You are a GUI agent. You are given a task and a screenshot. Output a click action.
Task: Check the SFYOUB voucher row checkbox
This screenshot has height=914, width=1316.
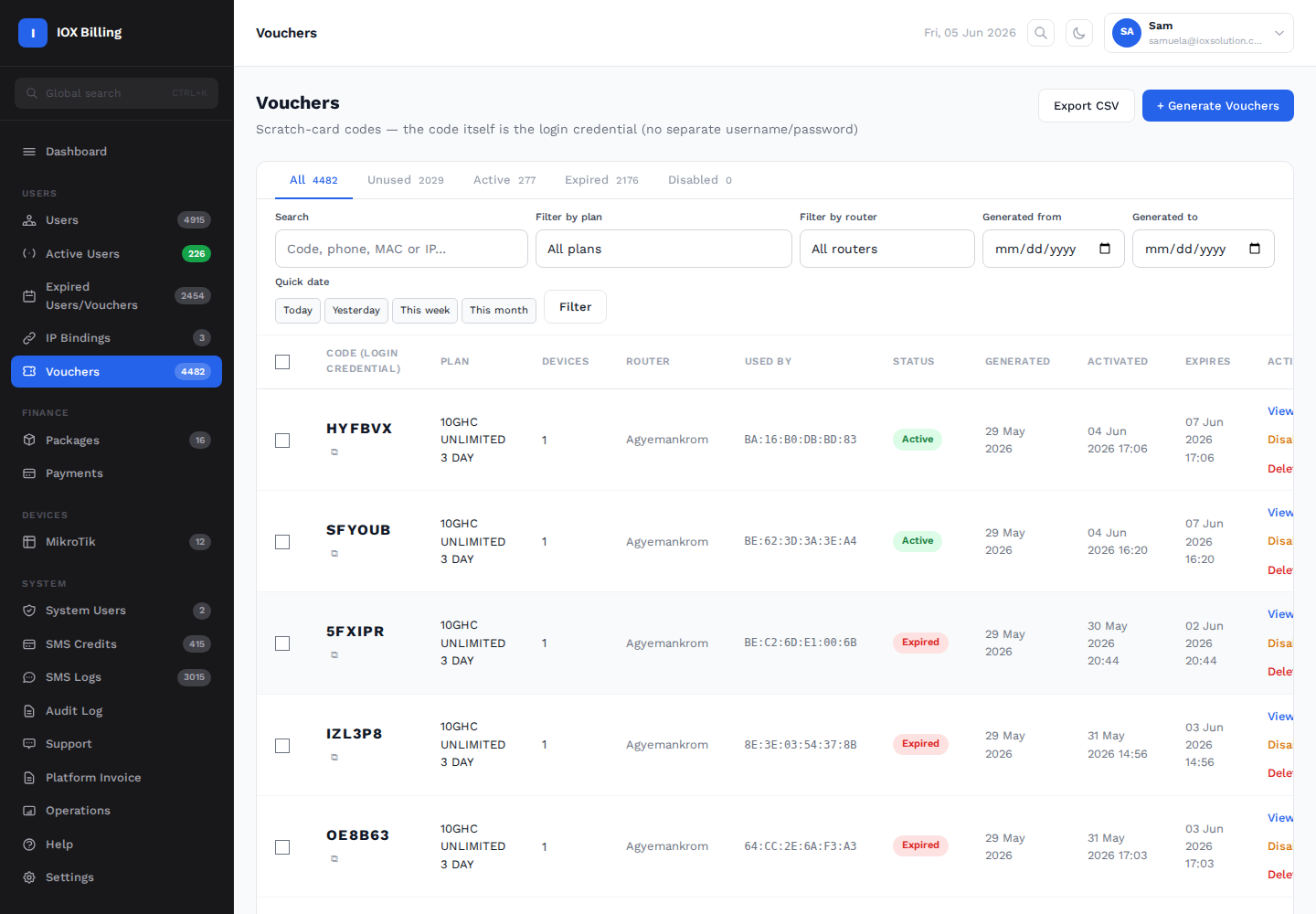(x=282, y=542)
